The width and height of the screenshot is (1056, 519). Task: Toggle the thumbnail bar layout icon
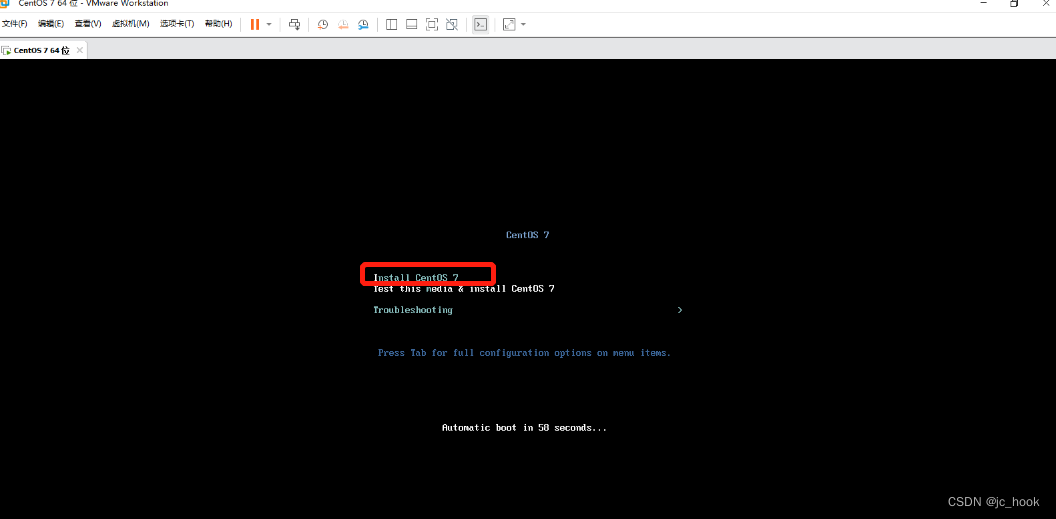(x=411, y=24)
